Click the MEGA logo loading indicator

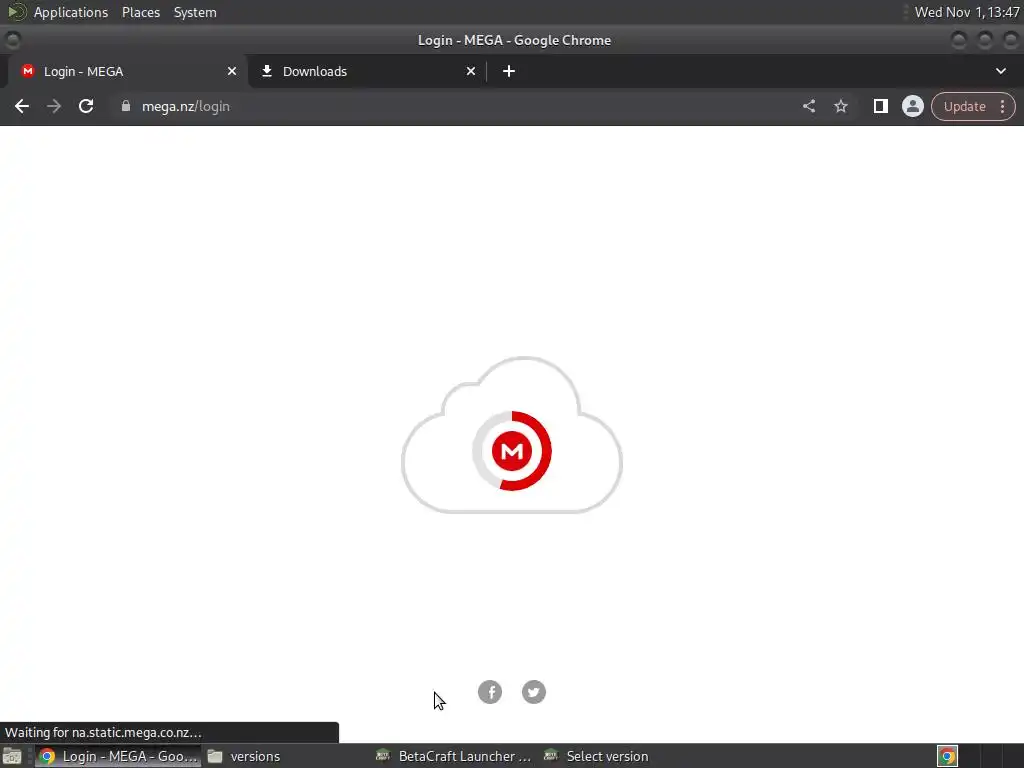pos(512,451)
